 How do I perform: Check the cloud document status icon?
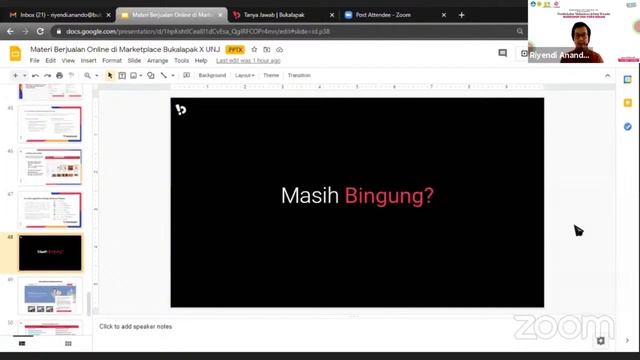click(280, 49)
